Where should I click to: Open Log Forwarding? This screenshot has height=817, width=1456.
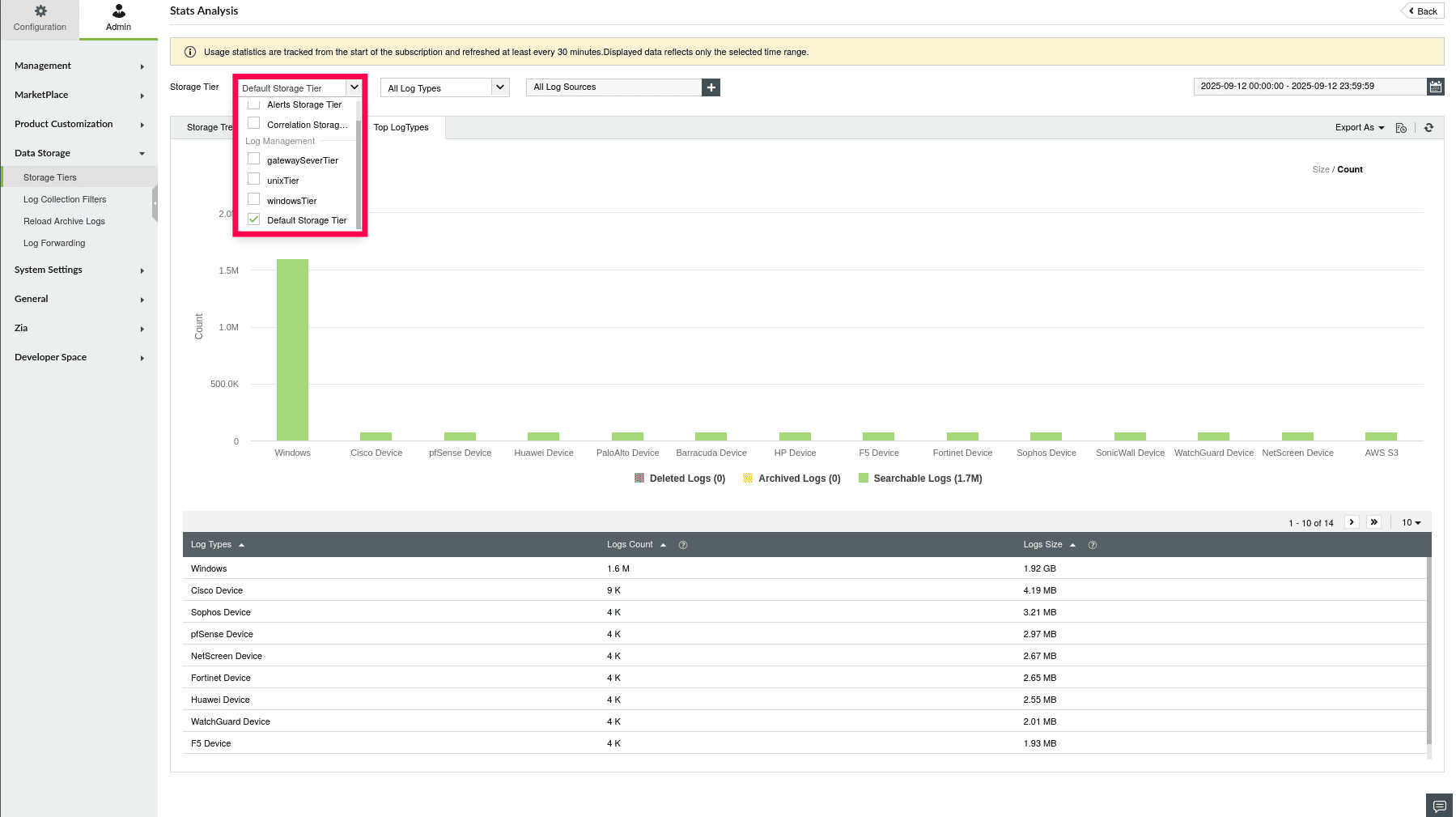pyautogui.click(x=54, y=243)
